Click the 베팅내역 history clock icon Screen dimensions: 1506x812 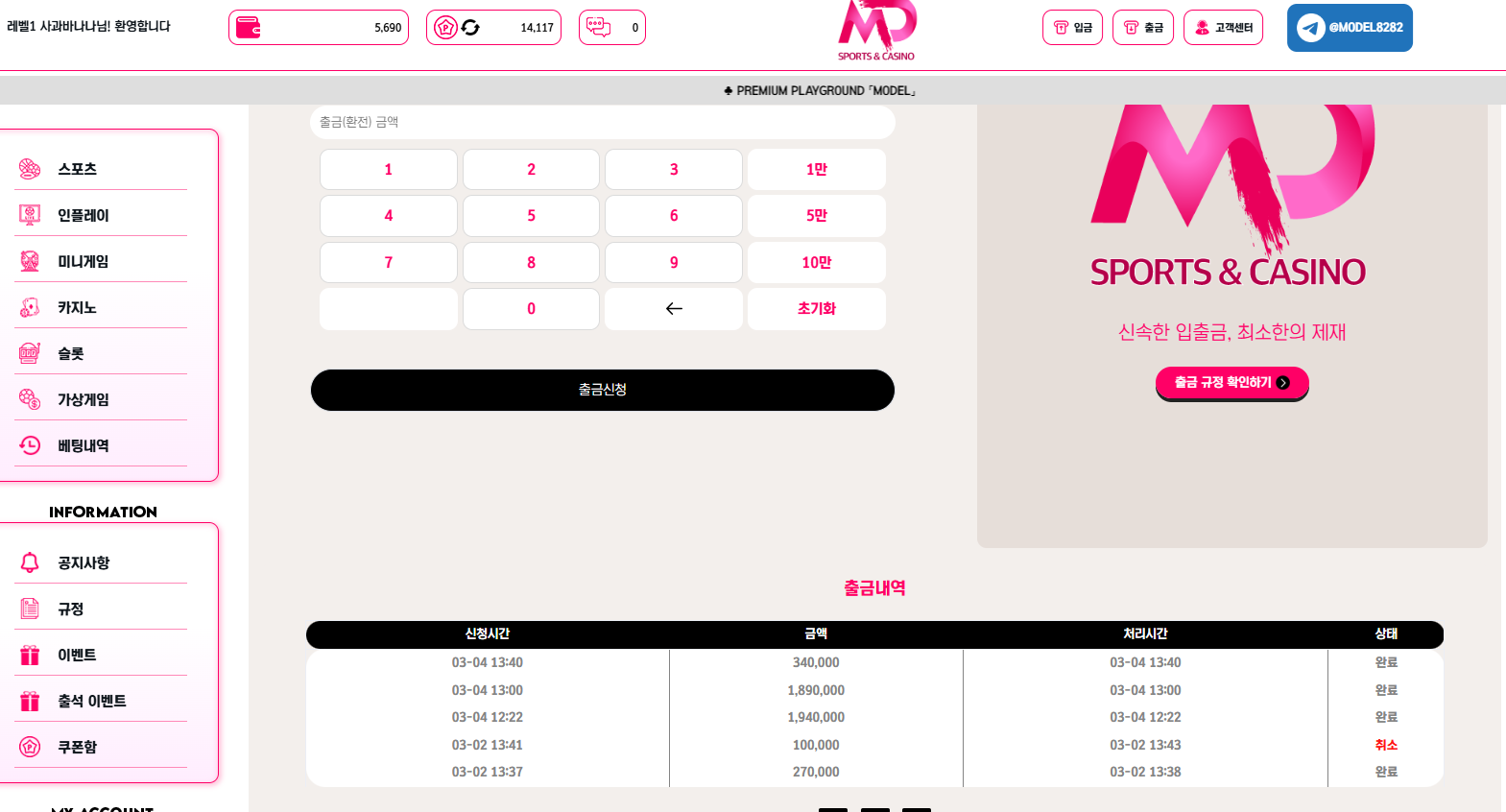(x=30, y=445)
